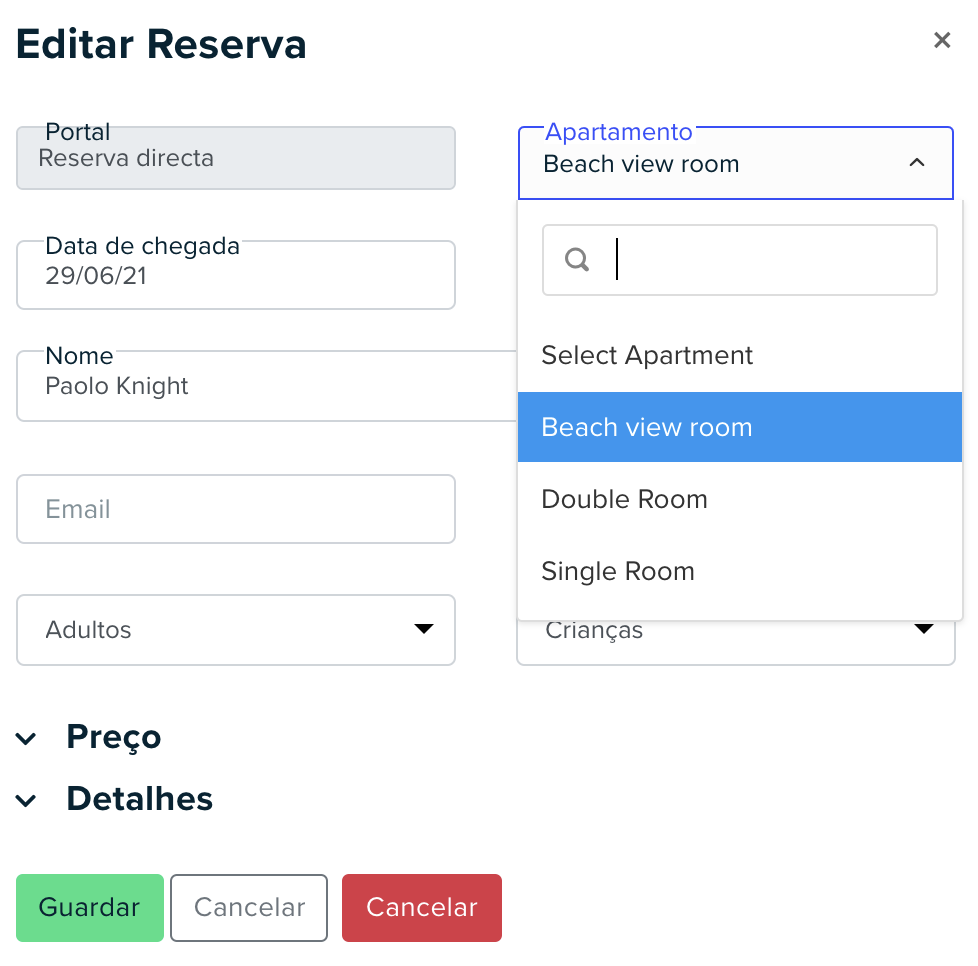Image resolution: width=978 pixels, height=966 pixels.
Task: Click the magnifier icon in apartment search
Action: coord(577,259)
